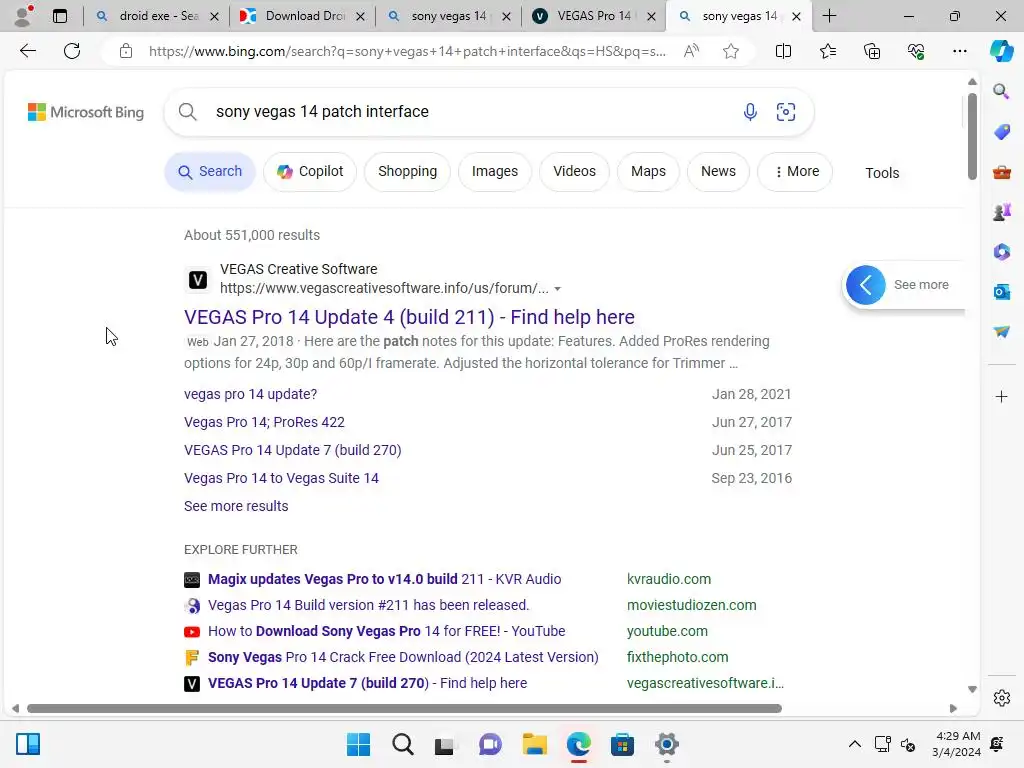Open search Tools options

coord(882,173)
